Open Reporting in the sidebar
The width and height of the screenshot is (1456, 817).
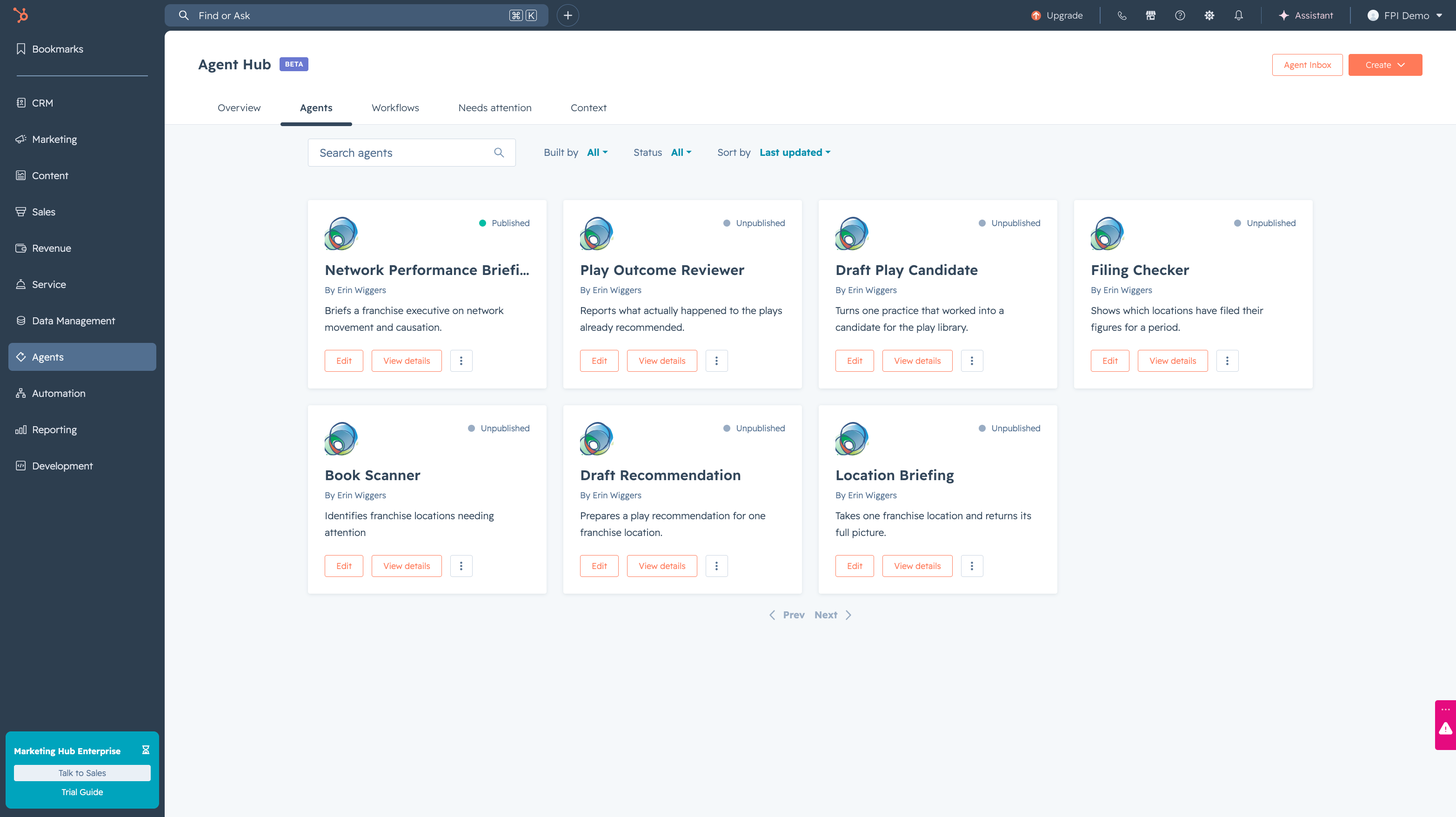click(x=82, y=430)
